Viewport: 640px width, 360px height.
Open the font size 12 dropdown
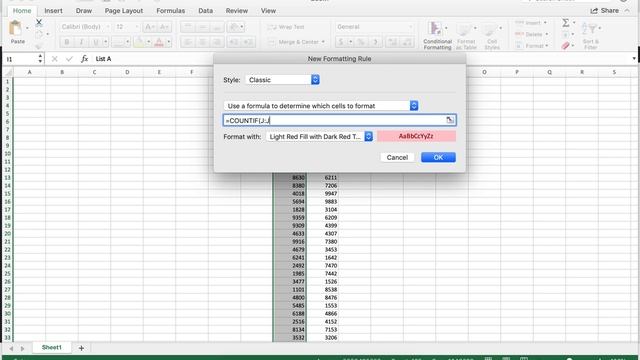[127, 27]
